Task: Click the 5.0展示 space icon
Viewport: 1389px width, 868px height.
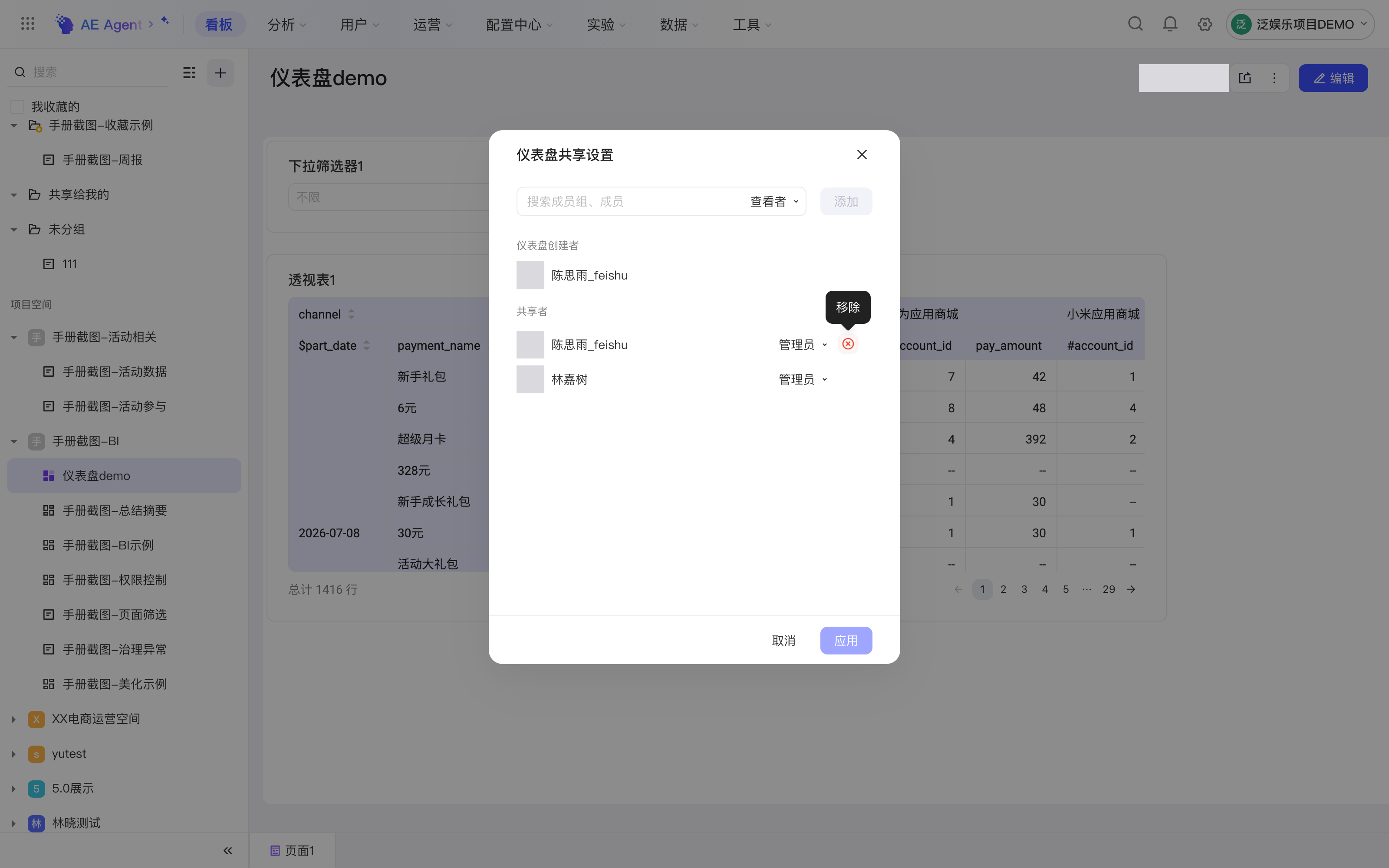Action: [x=36, y=788]
